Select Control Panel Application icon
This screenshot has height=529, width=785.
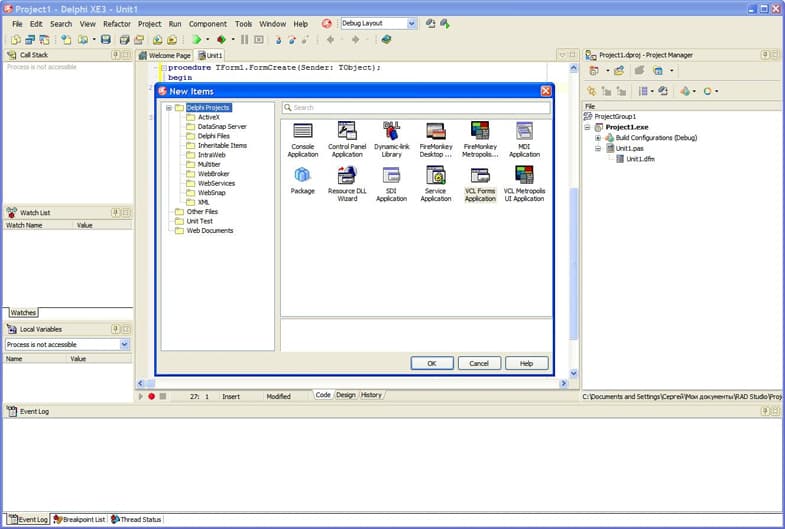pyautogui.click(x=347, y=140)
